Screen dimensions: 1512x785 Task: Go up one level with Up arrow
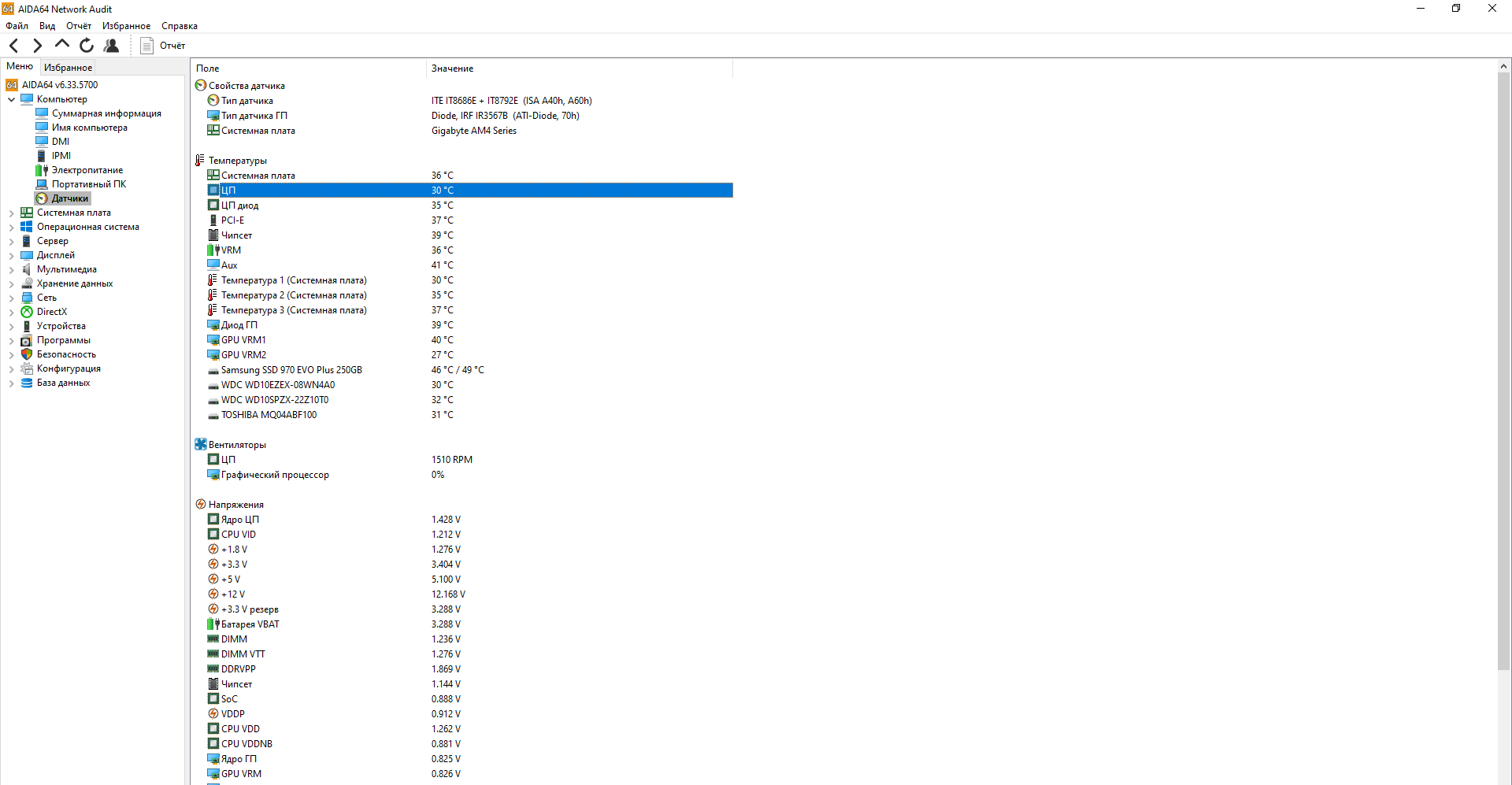point(61,45)
